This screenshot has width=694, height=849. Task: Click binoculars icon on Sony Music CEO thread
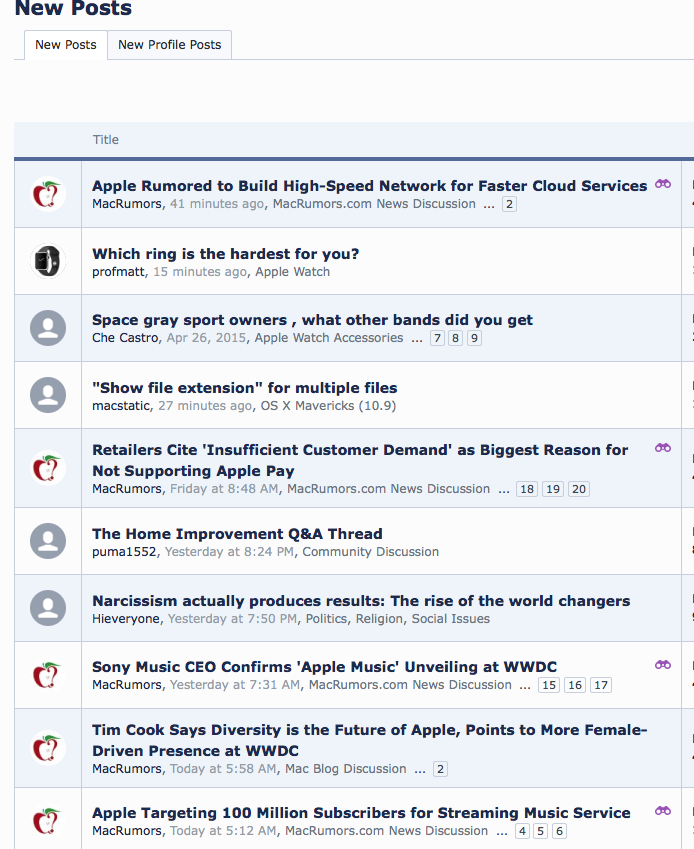[x=663, y=665]
